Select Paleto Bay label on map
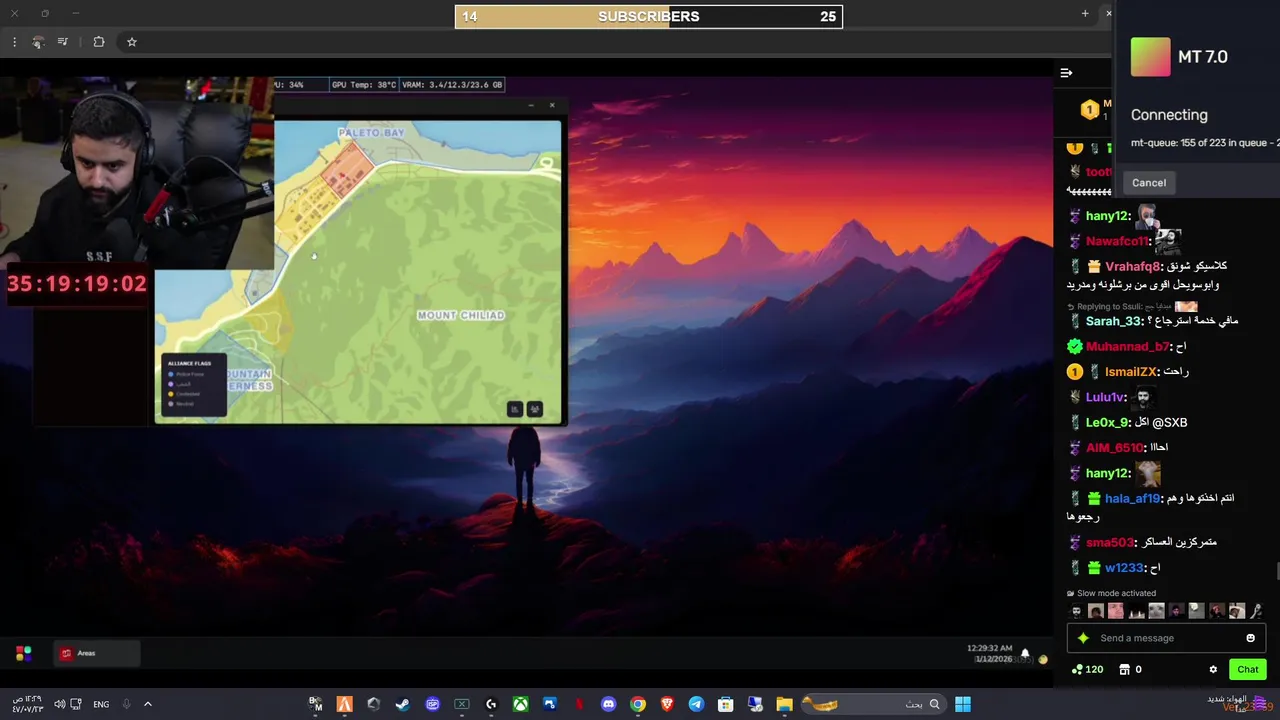Screen dimensions: 1280x720 tap(371, 132)
